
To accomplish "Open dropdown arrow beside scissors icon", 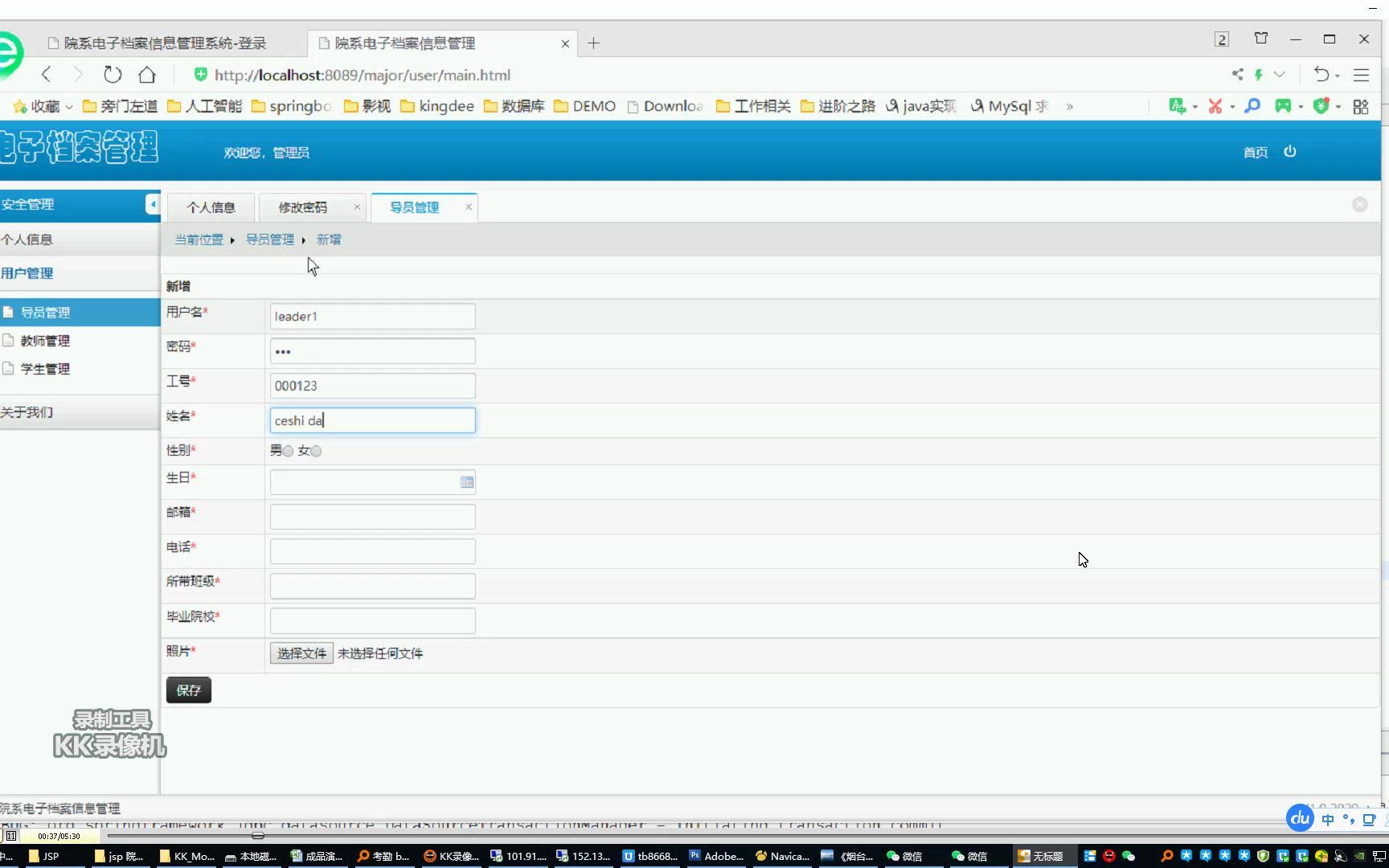I will coord(1232,107).
